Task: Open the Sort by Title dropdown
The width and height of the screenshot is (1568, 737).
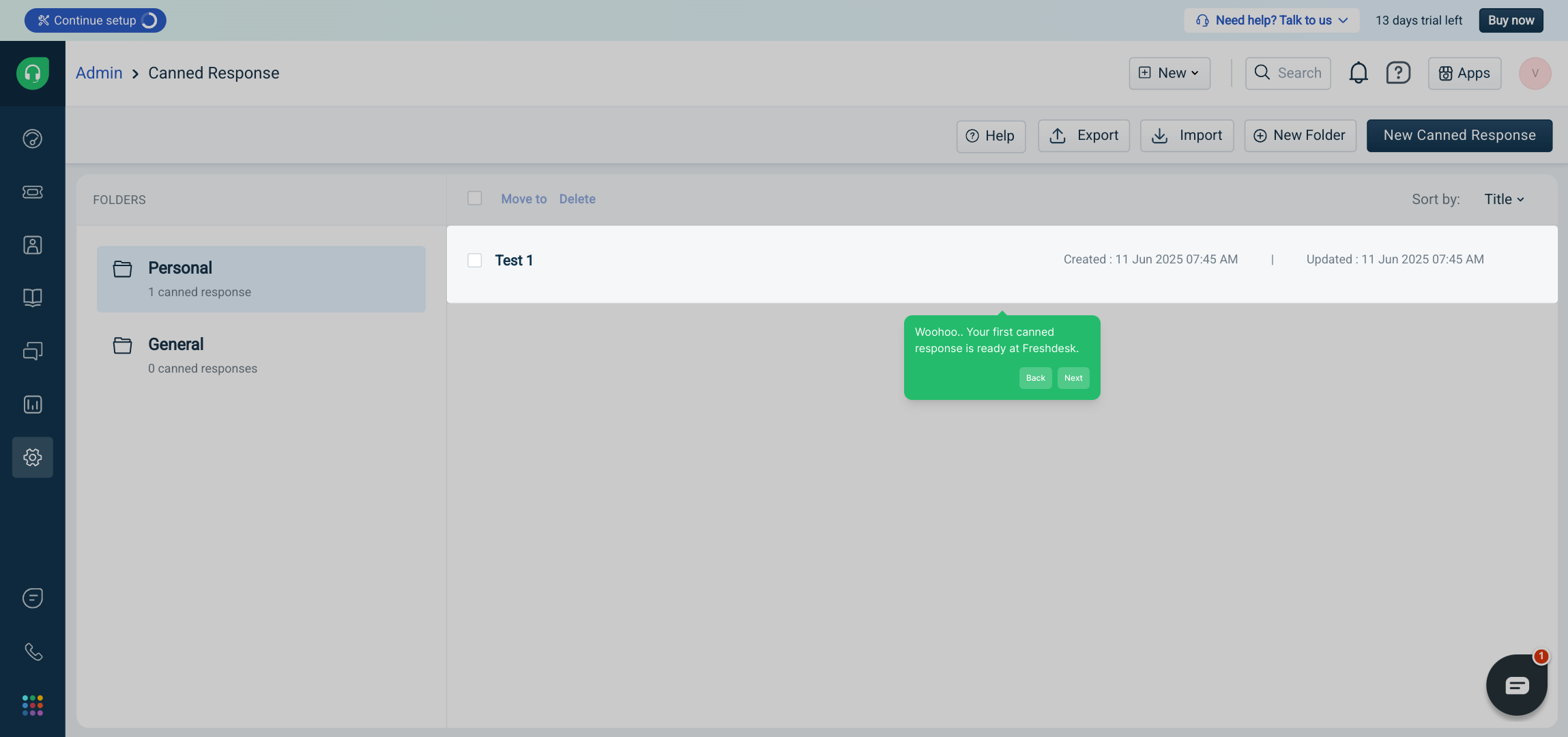Action: tap(1504, 199)
